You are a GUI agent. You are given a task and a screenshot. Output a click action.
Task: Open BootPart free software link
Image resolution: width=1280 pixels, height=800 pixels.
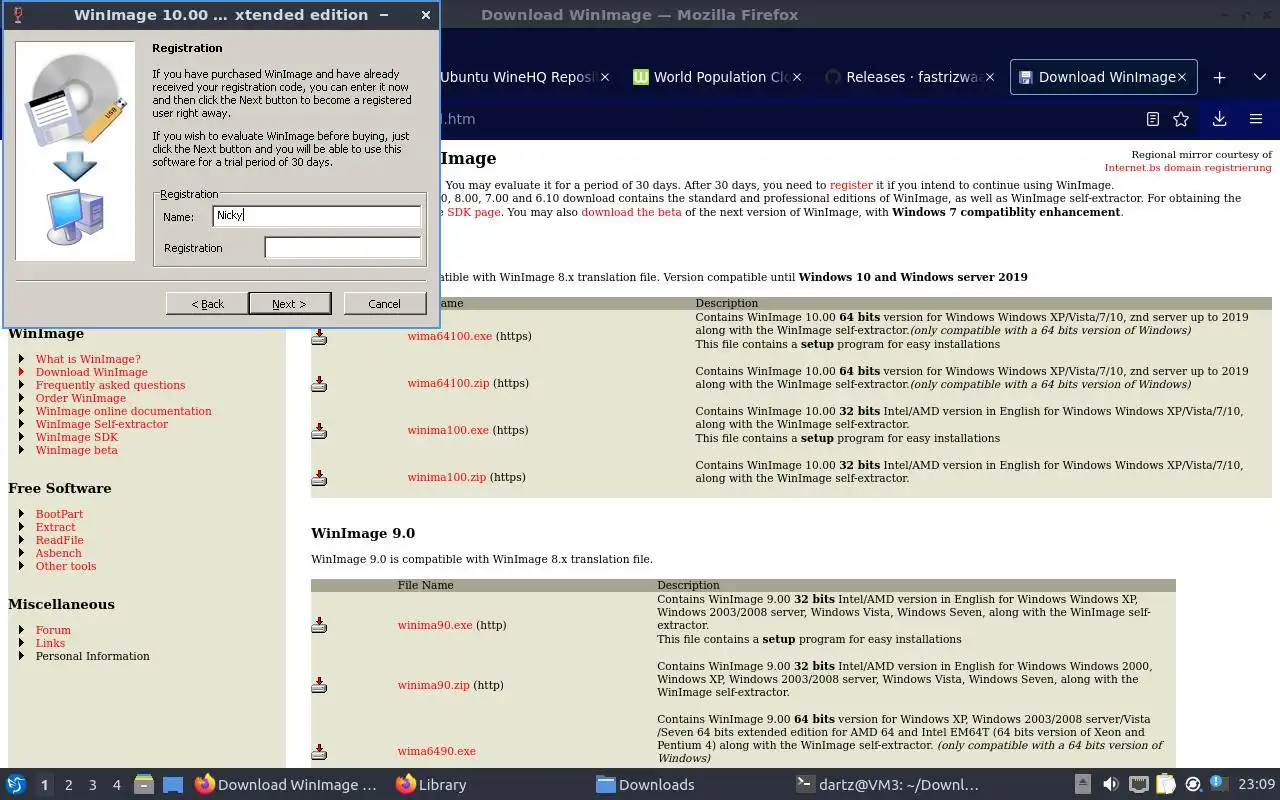click(x=59, y=514)
